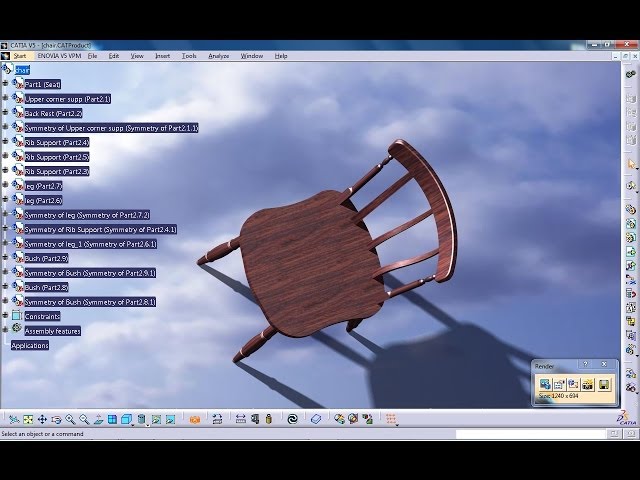
Task: Select 'Symmetry of Rib Support (Symmetry of Part2.4.1)' row
Action: point(100,229)
